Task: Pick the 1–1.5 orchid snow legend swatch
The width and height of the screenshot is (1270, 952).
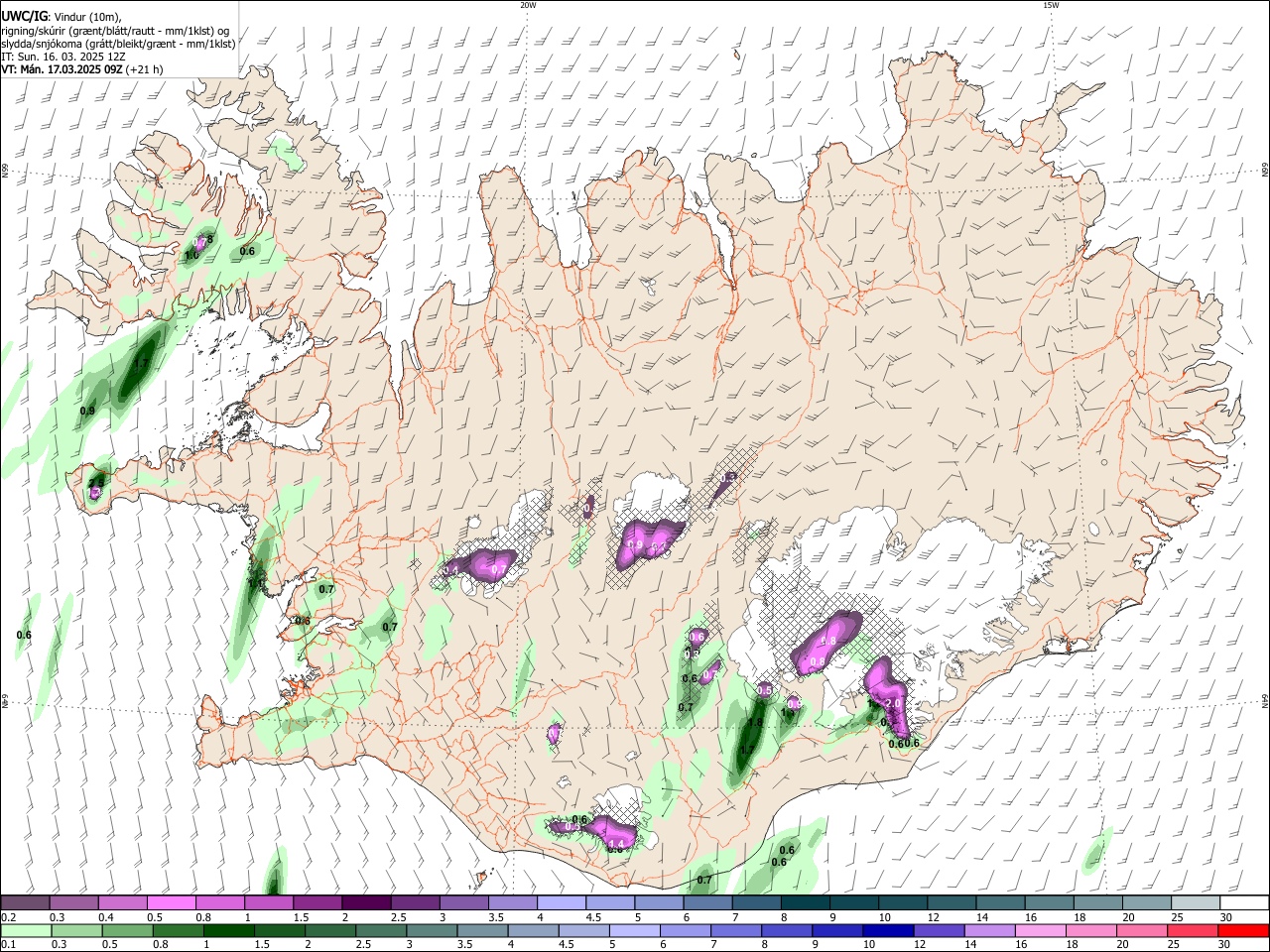Action: 268,902
